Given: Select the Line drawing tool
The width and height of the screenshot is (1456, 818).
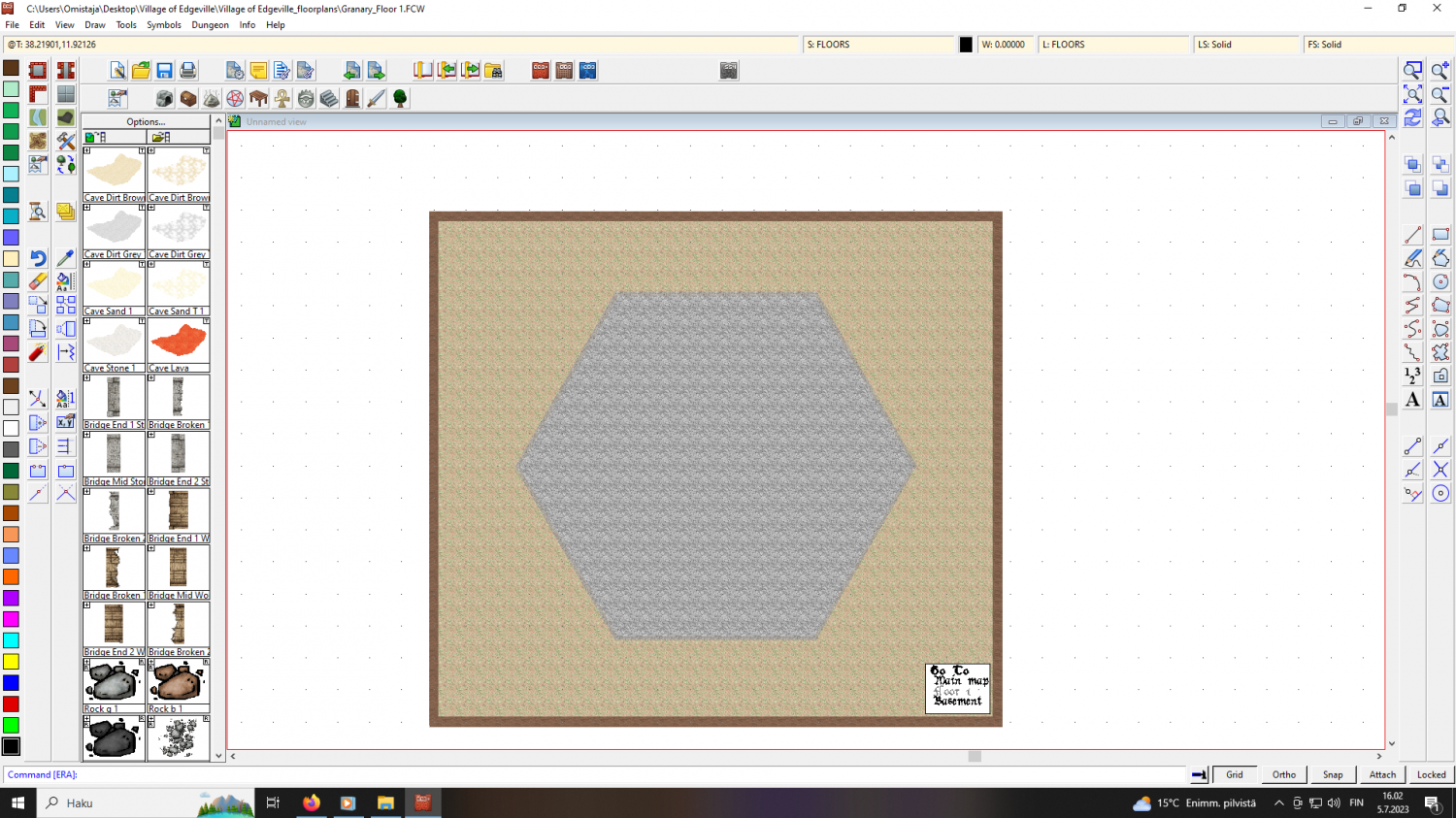Looking at the screenshot, I should click(x=1413, y=235).
